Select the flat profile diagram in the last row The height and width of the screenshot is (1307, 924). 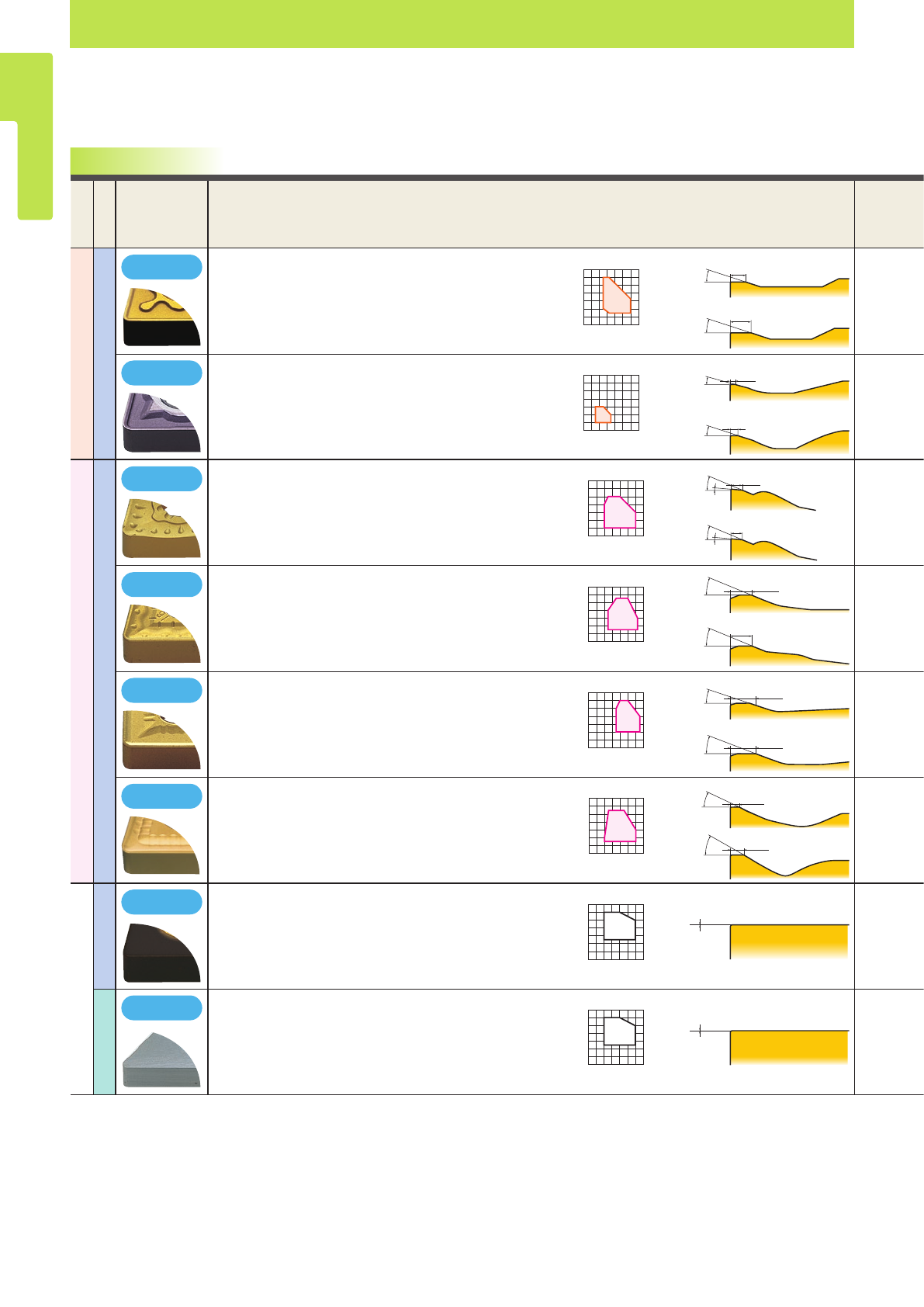[777, 1045]
